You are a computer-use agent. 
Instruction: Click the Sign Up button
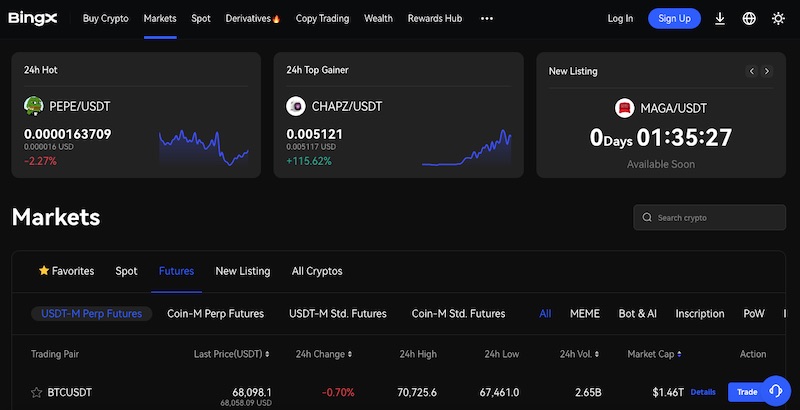pos(674,18)
